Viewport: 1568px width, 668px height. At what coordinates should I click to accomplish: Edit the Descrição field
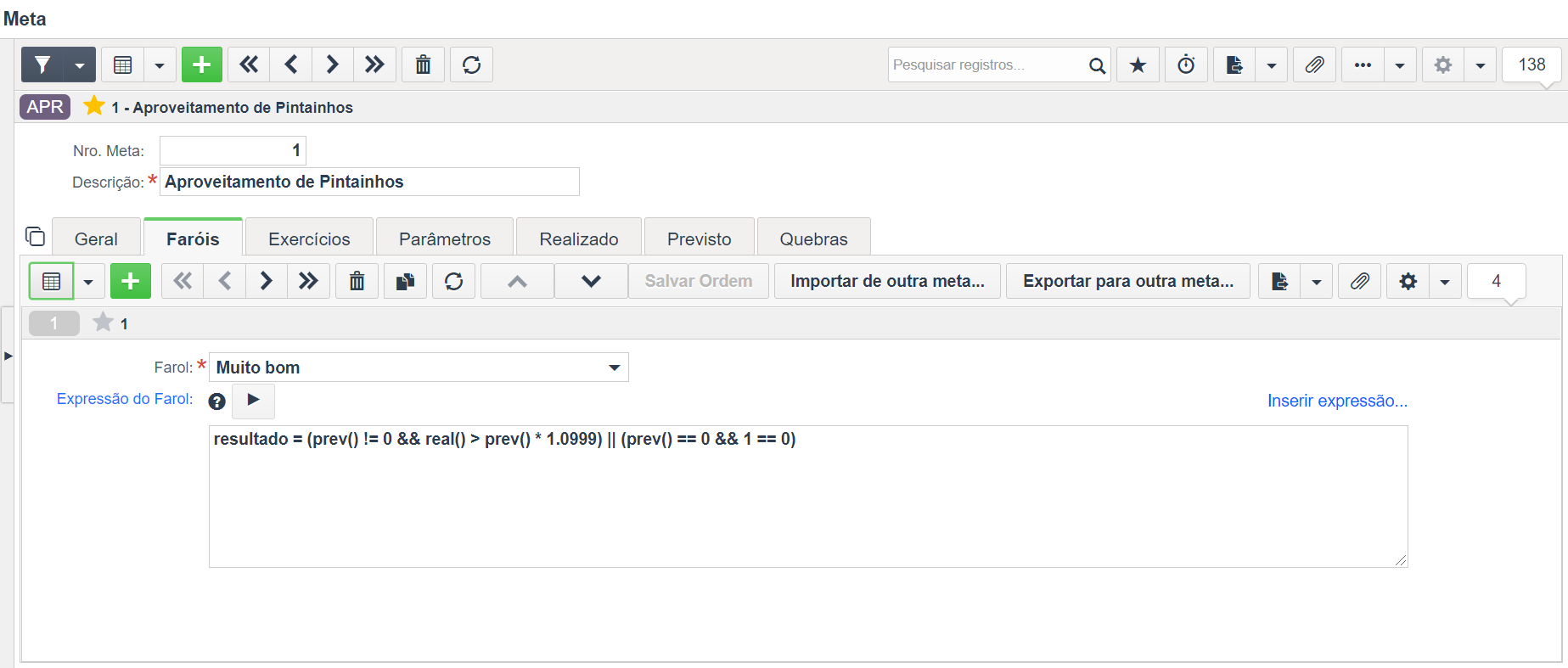tap(369, 182)
